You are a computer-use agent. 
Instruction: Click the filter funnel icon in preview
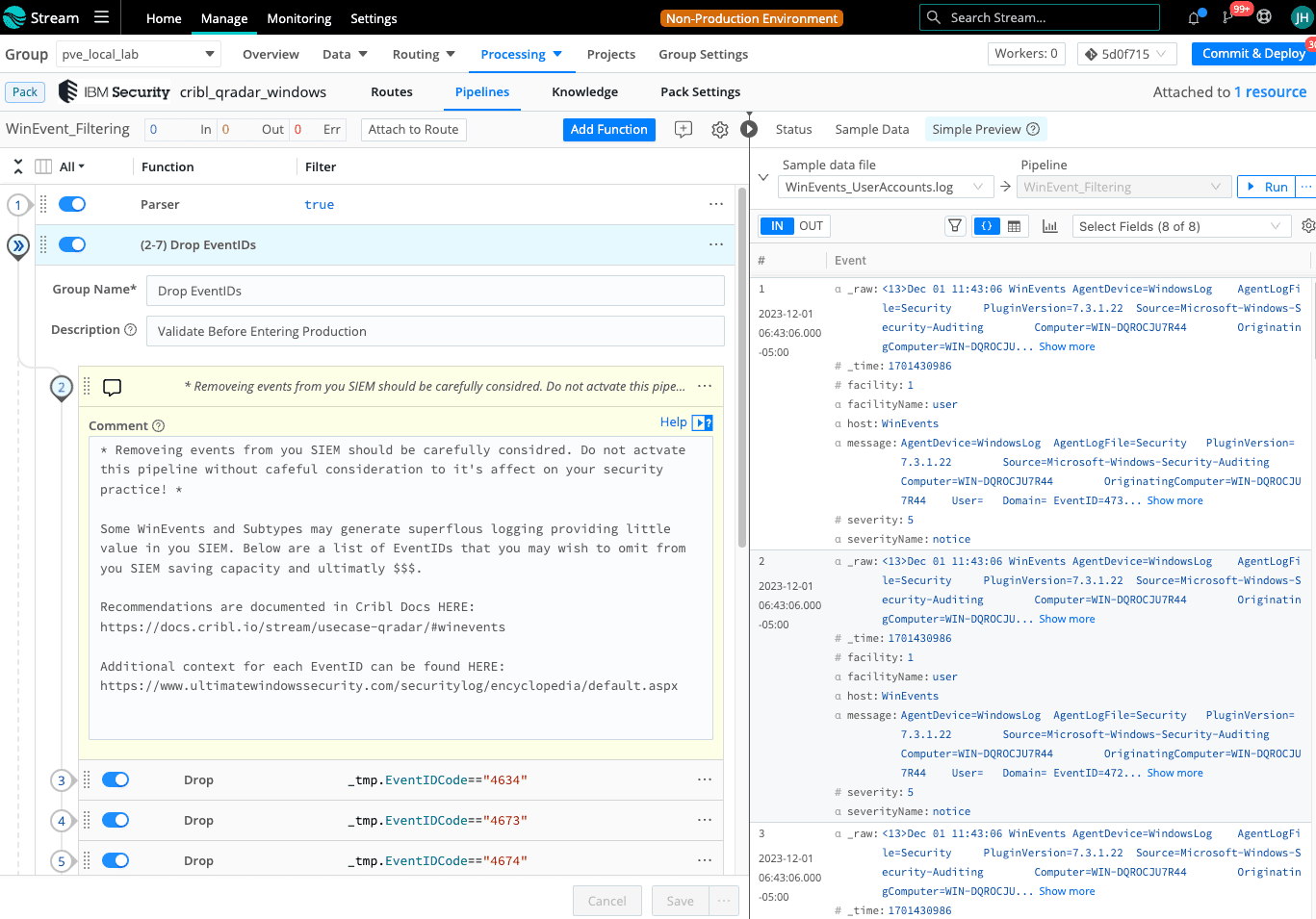click(955, 226)
